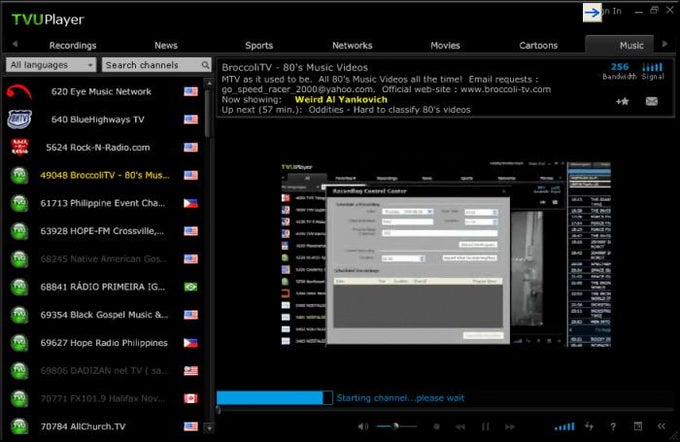This screenshot has width=680, height=442.
Task: Select channel 70771 FX101.9 Halifax
Action: pyautogui.click(x=102, y=399)
